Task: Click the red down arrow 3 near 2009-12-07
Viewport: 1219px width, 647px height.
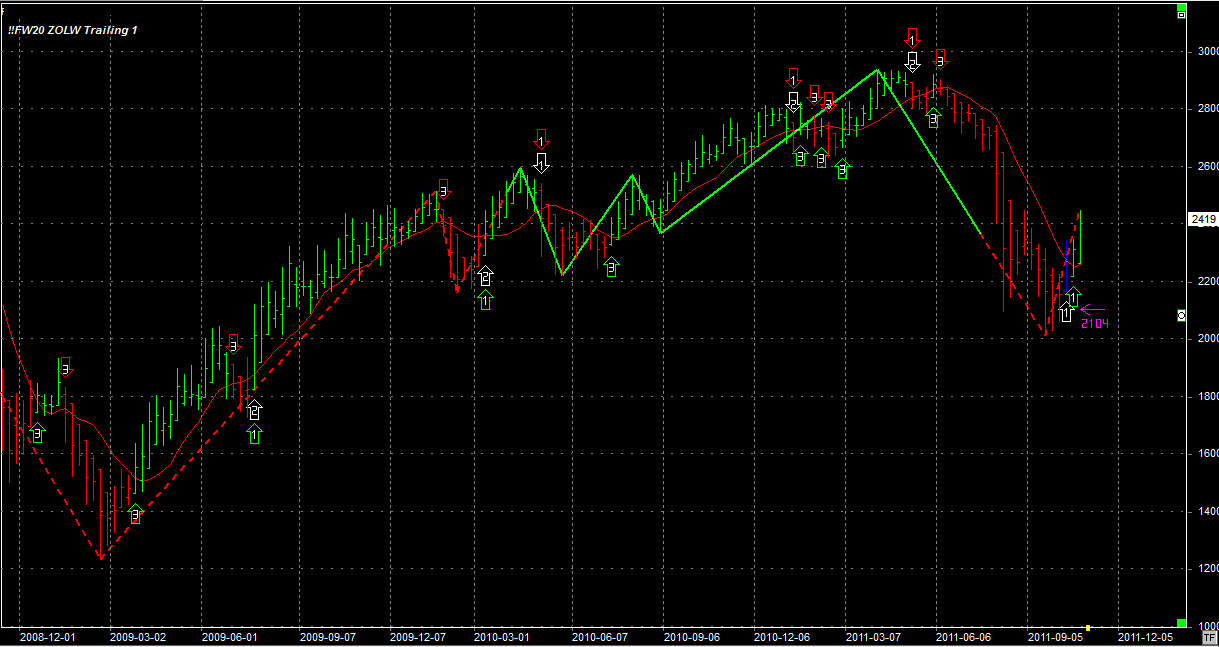Action: coord(443,188)
